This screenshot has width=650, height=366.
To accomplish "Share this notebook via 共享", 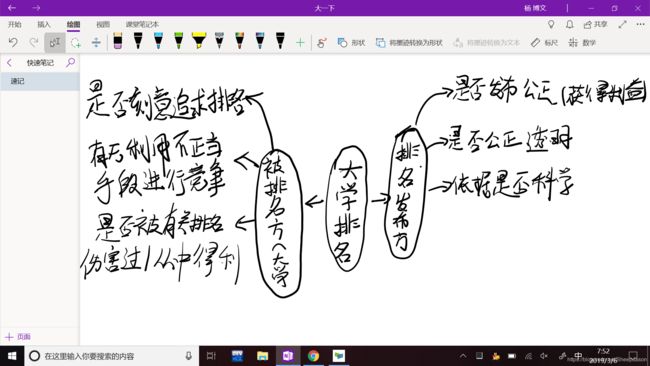I will [595, 24].
